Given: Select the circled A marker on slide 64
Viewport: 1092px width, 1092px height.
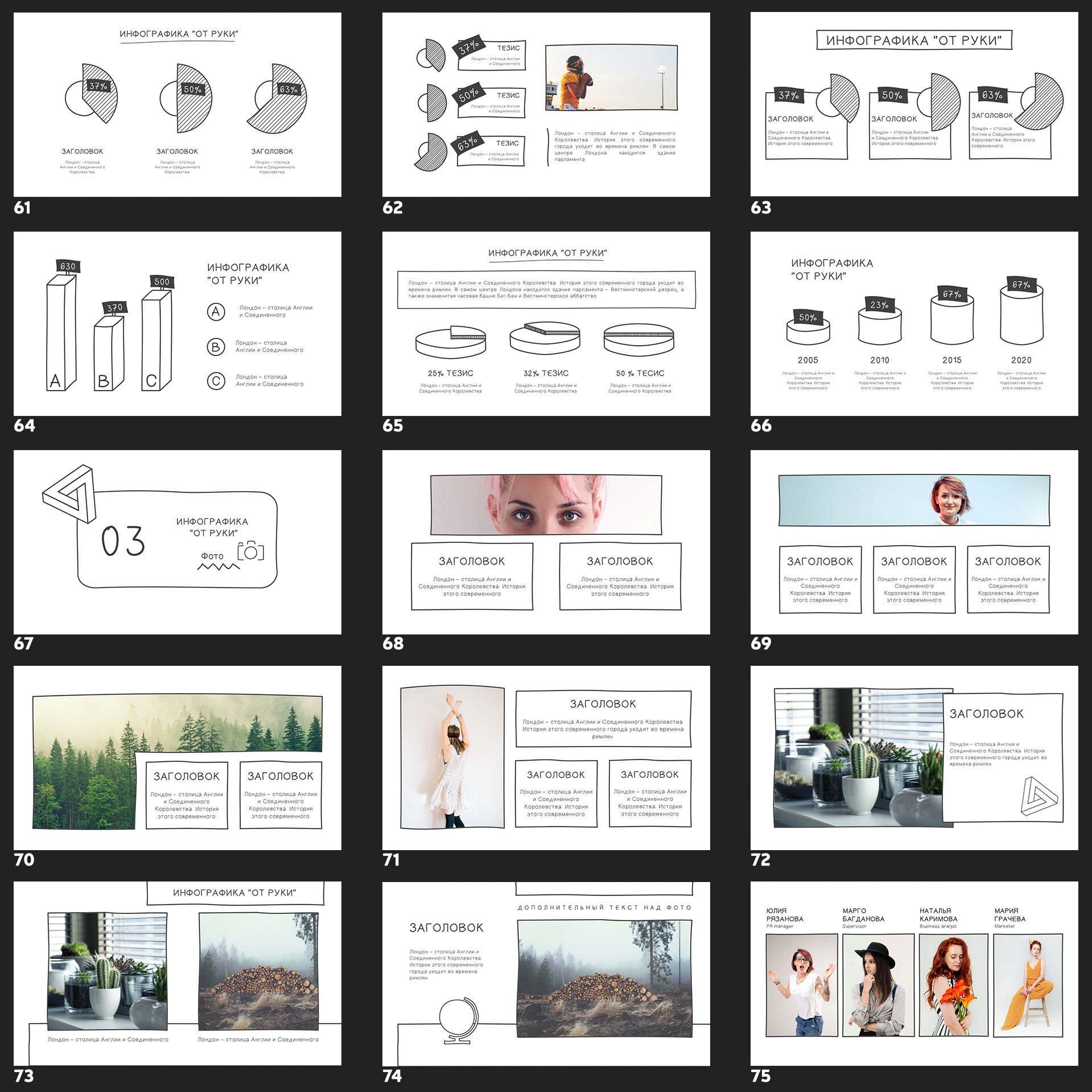Looking at the screenshot, I should tap(216, 311).
